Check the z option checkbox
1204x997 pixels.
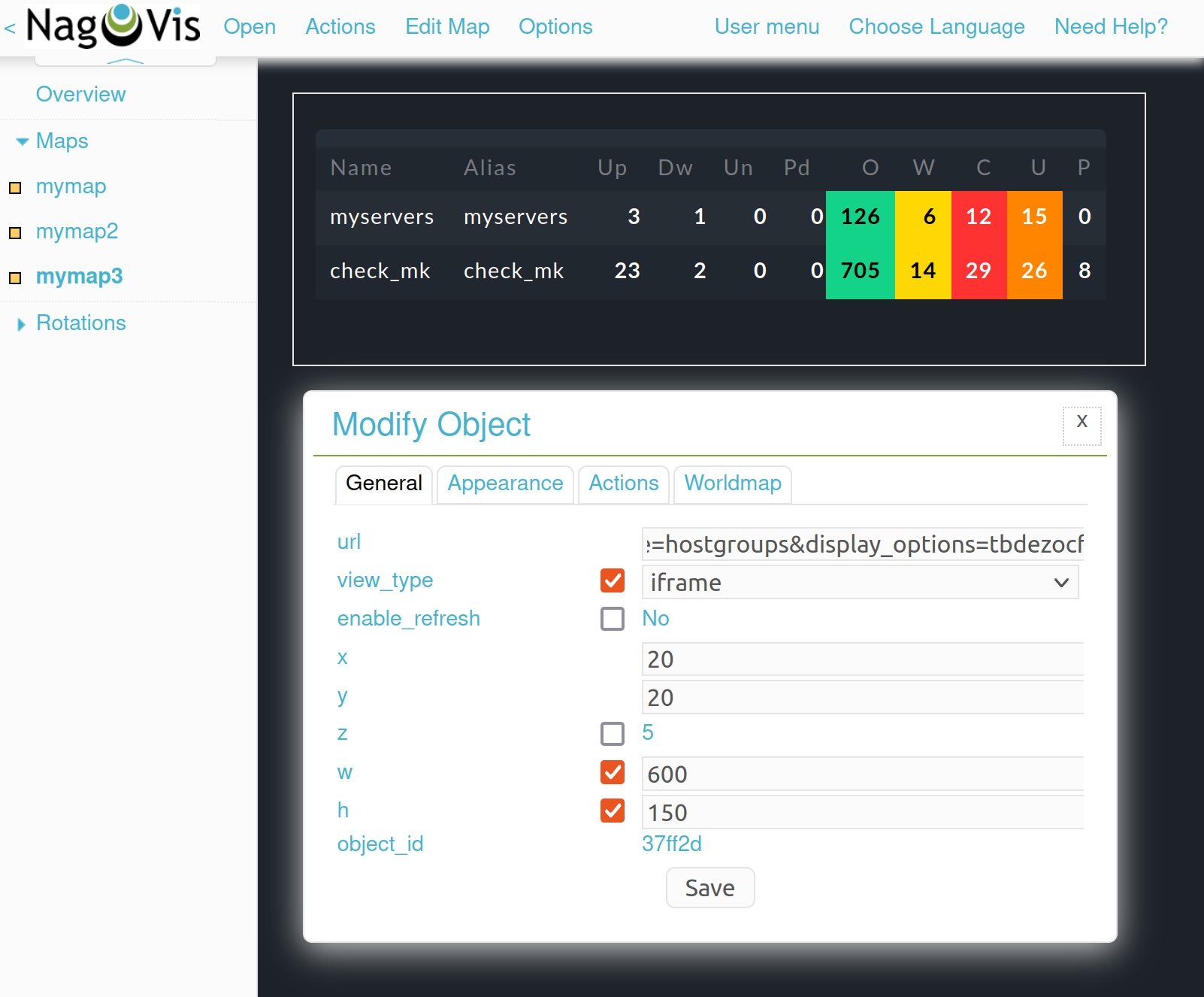[x=613, y=733]
